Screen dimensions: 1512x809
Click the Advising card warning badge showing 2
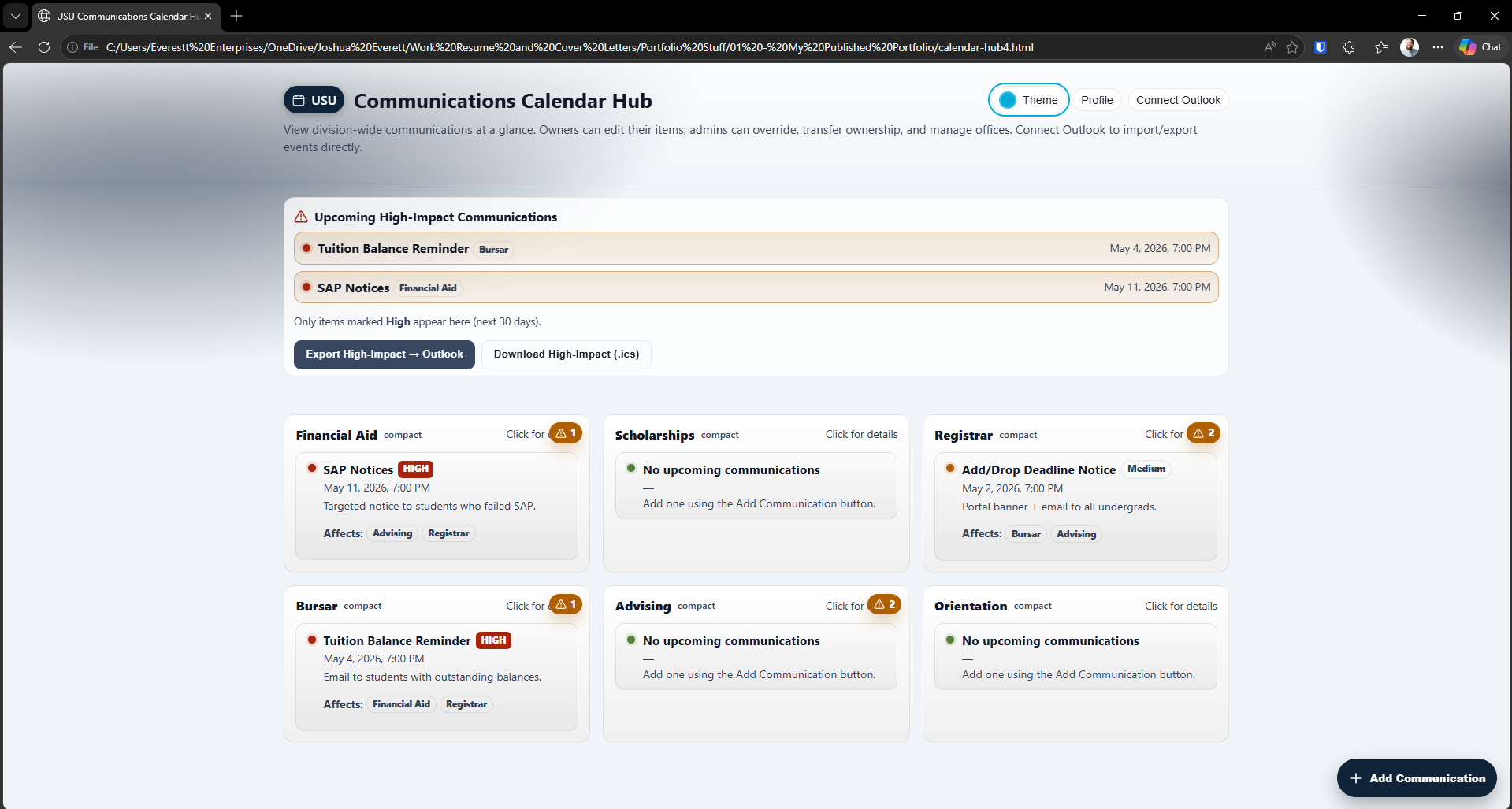(884, 604)
